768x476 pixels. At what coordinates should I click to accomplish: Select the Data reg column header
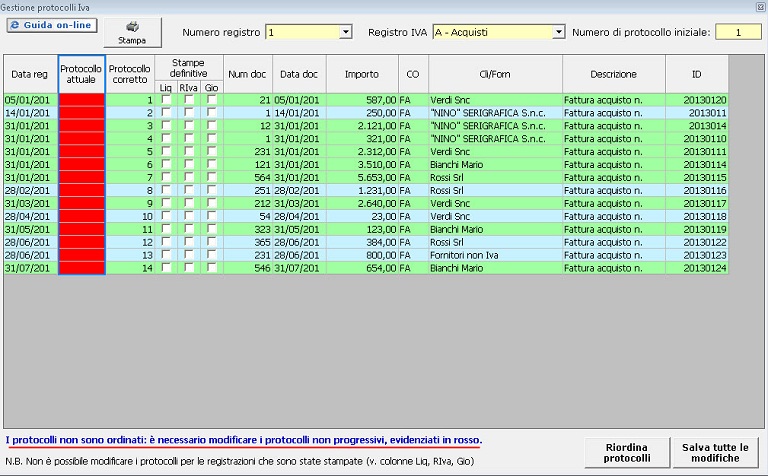pyautogui.click(x=29, y=74)
